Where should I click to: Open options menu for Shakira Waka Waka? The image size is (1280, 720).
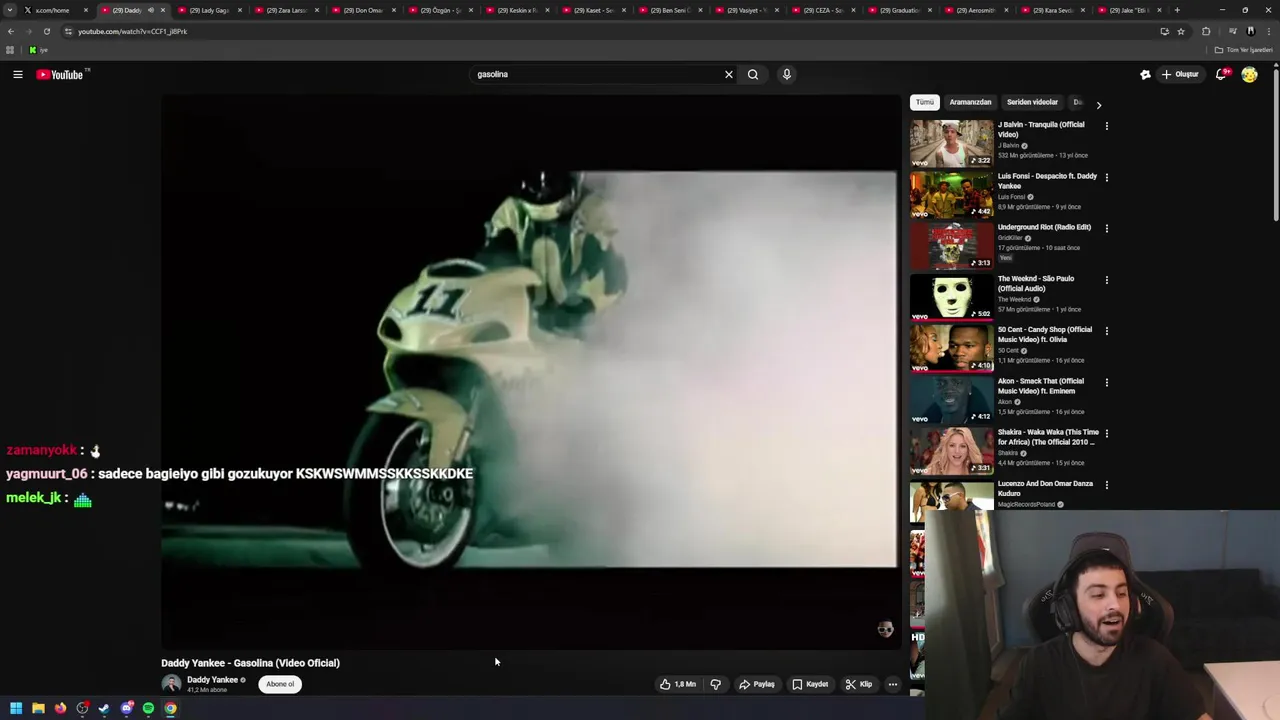pyautogui.click(x=1106, y=434)
